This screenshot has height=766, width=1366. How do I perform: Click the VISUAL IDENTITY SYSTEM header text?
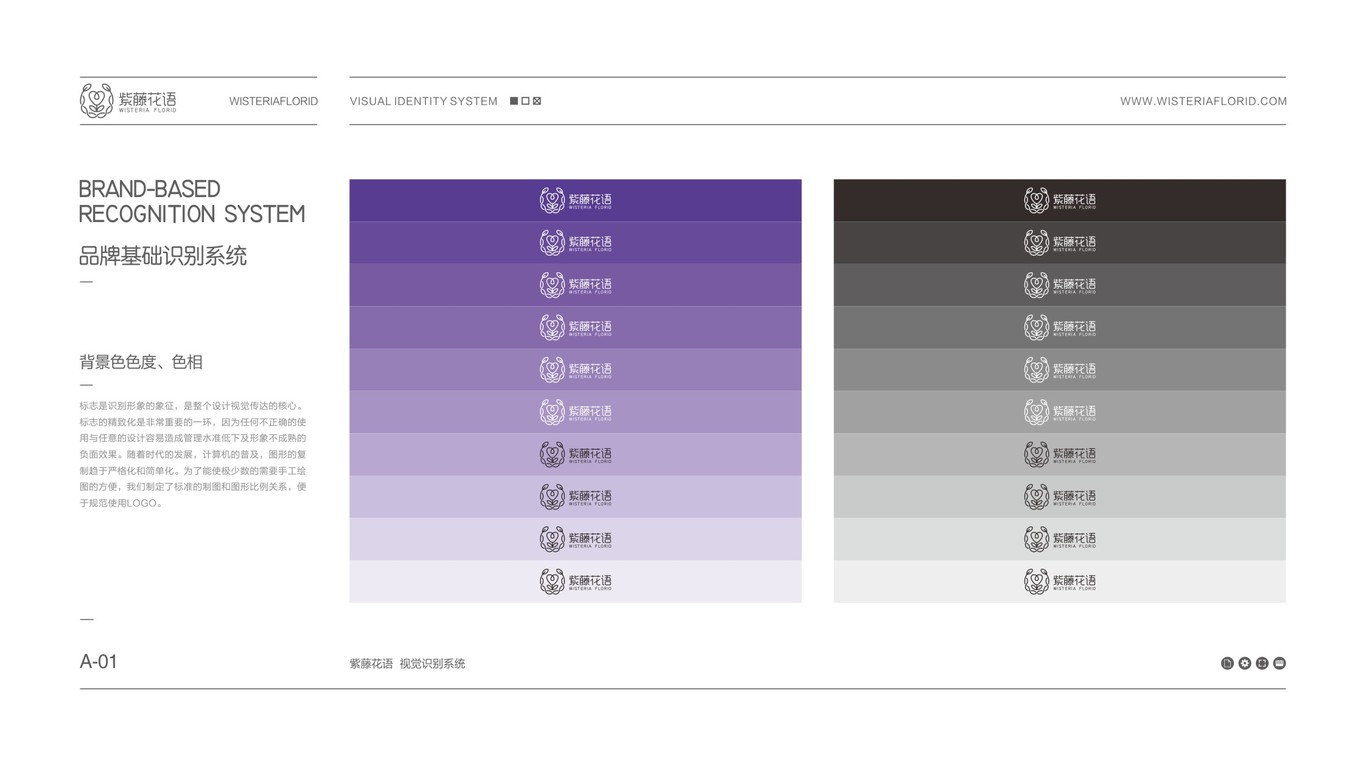point(423,101)
